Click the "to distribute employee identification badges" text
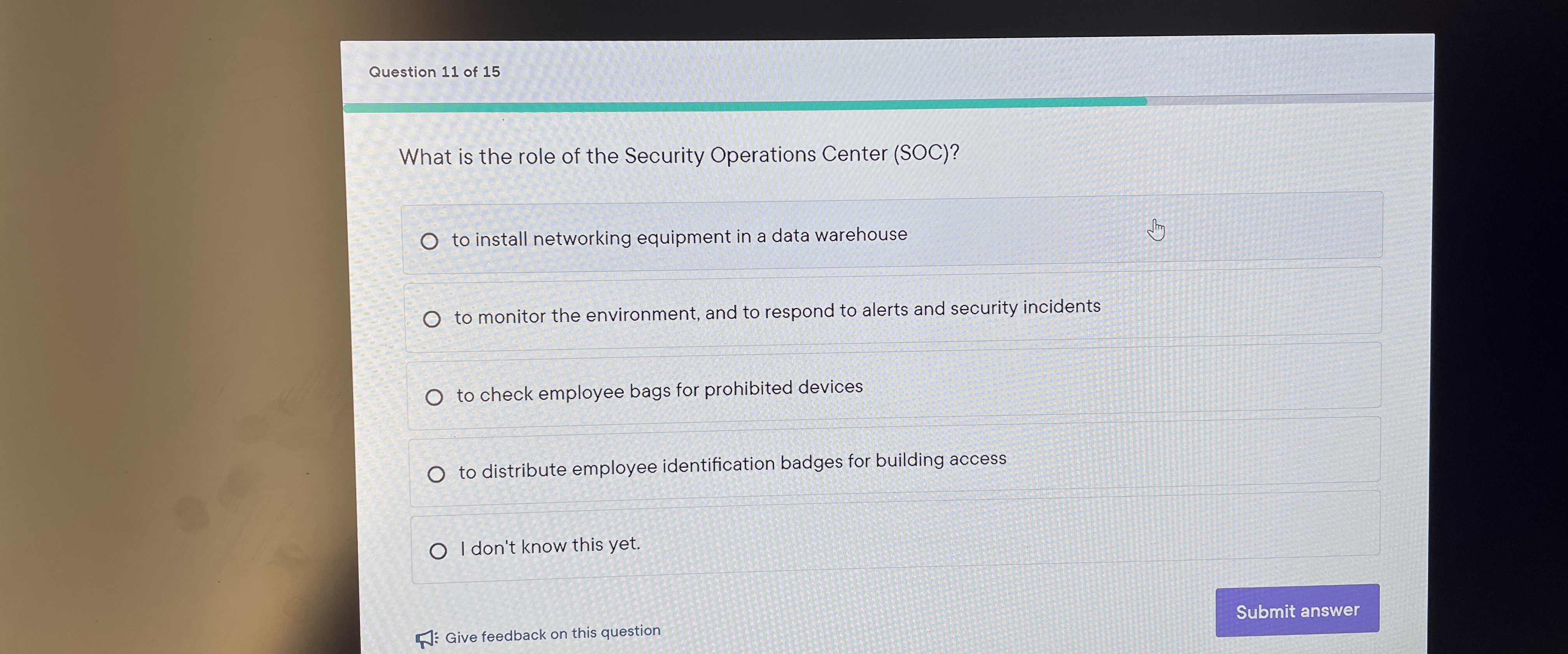This screenshot has width=1568, height=654. click(x=731, y=465)
